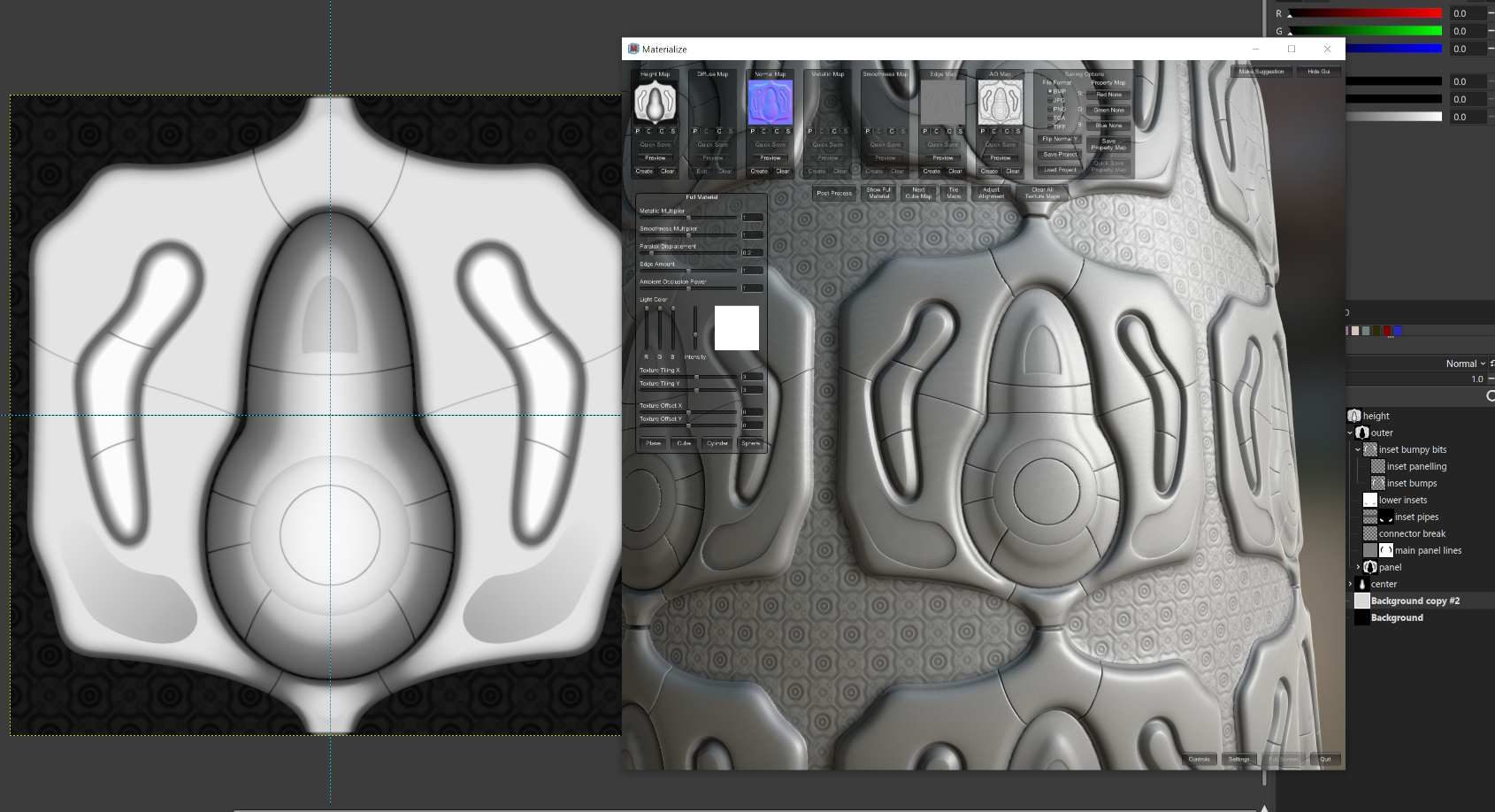Select the Plane preview shape
Screen dimensions: 1495x812
point(653,443)
